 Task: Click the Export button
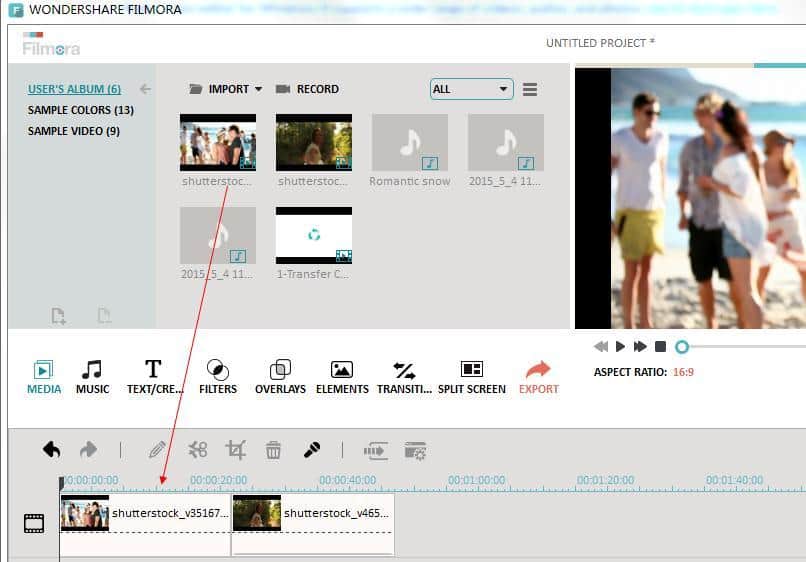(x=538, y=377)
